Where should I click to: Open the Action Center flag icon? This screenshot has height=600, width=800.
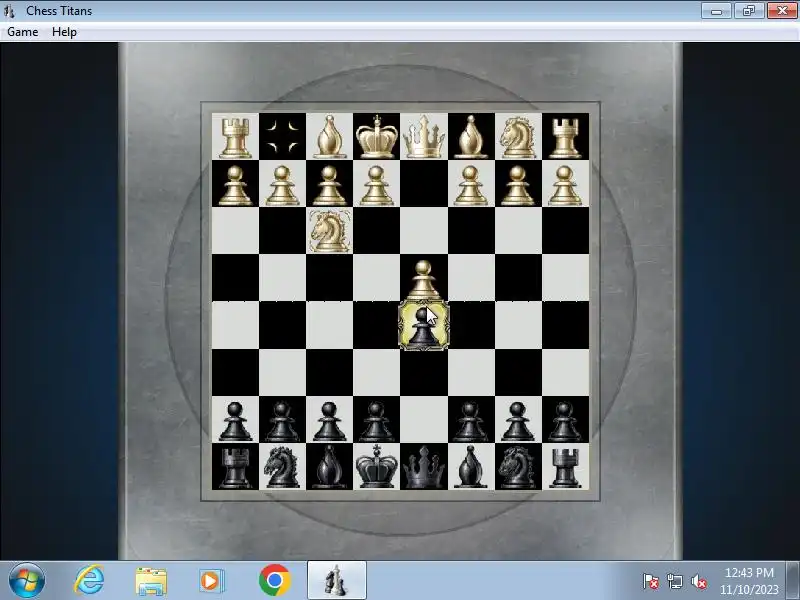(651, 581)
